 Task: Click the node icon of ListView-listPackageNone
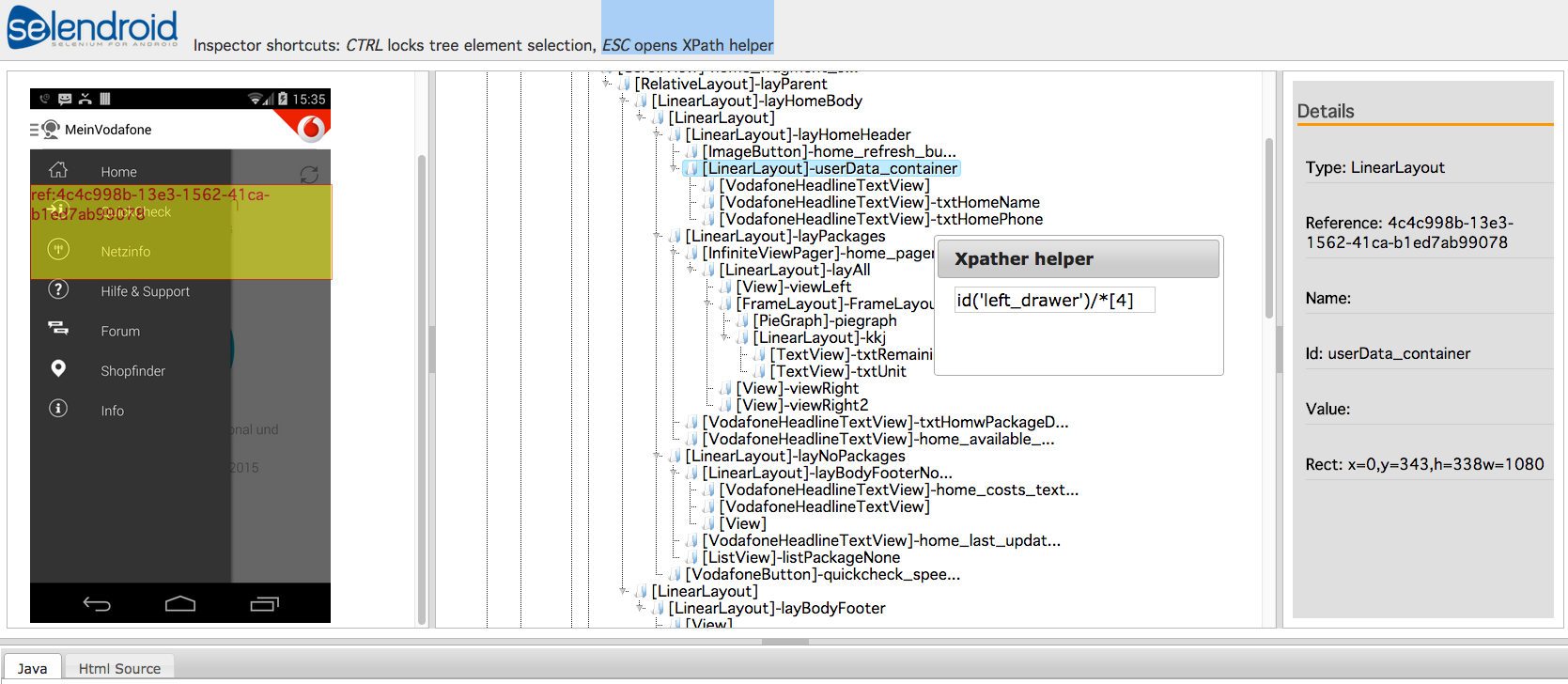[x=691, y=558]
